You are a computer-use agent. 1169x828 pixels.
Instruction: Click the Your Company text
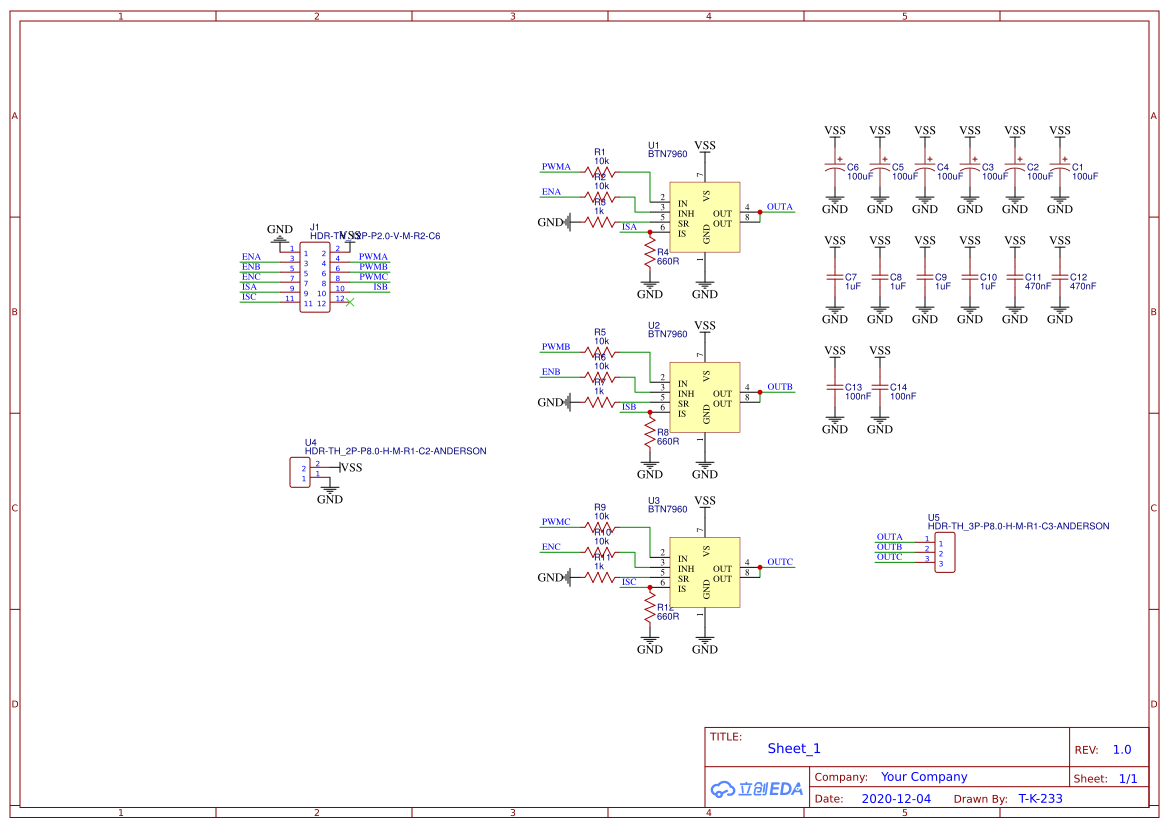point(924,777)
